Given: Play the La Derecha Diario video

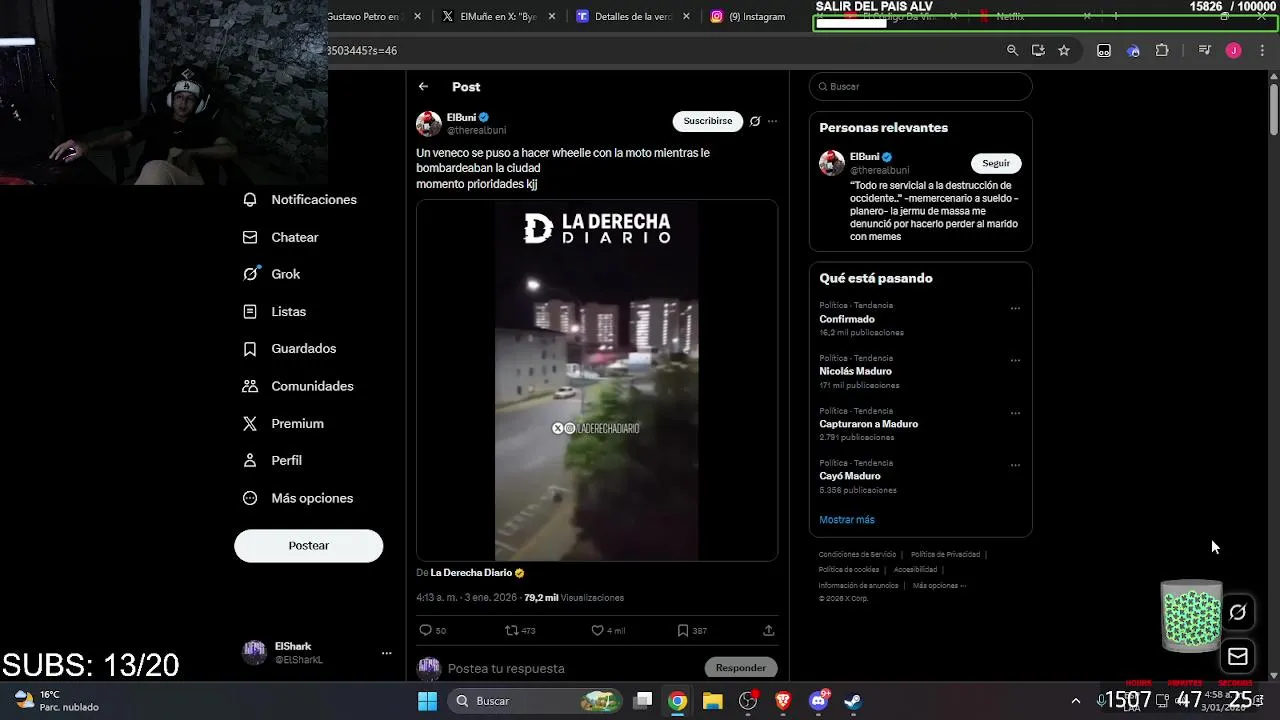Looking at the screenshot, I should 597,380.
